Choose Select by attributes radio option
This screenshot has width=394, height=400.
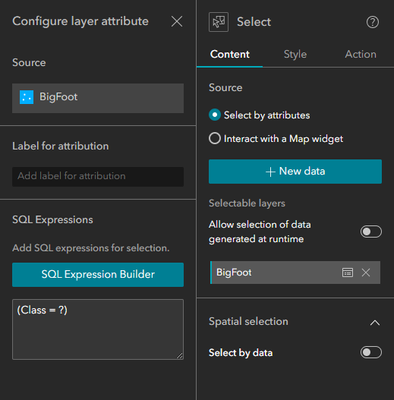215,115
